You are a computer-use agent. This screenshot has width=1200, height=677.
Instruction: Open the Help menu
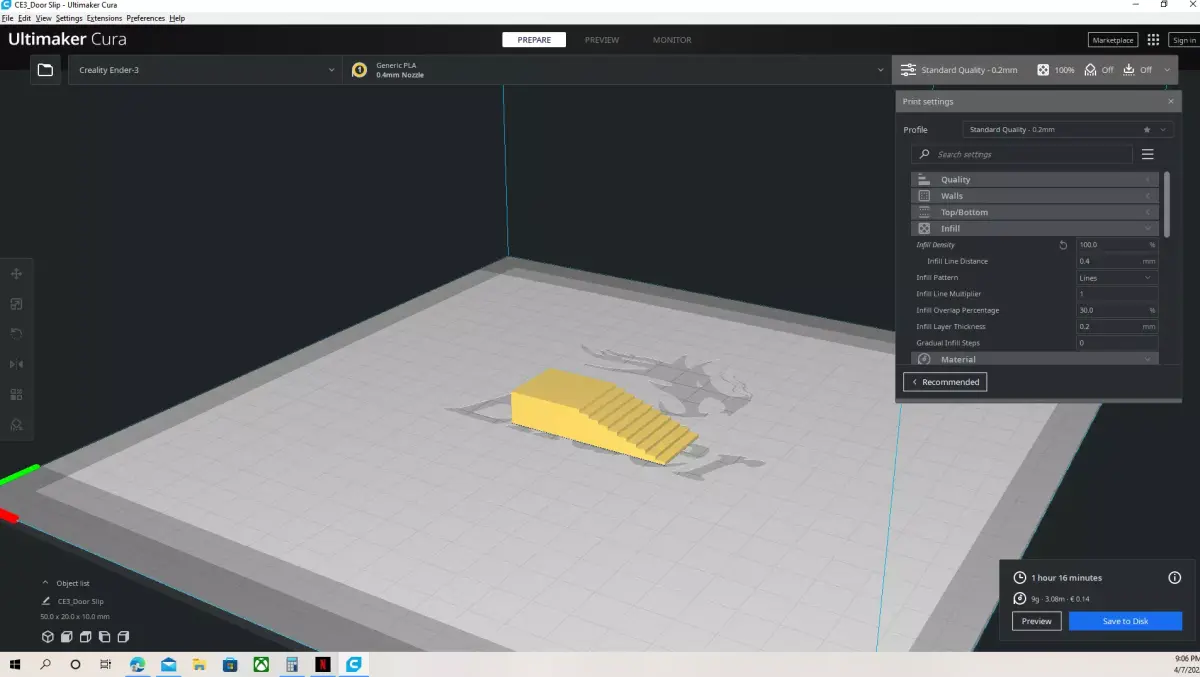pyautogui.click(x=177, y=18)
